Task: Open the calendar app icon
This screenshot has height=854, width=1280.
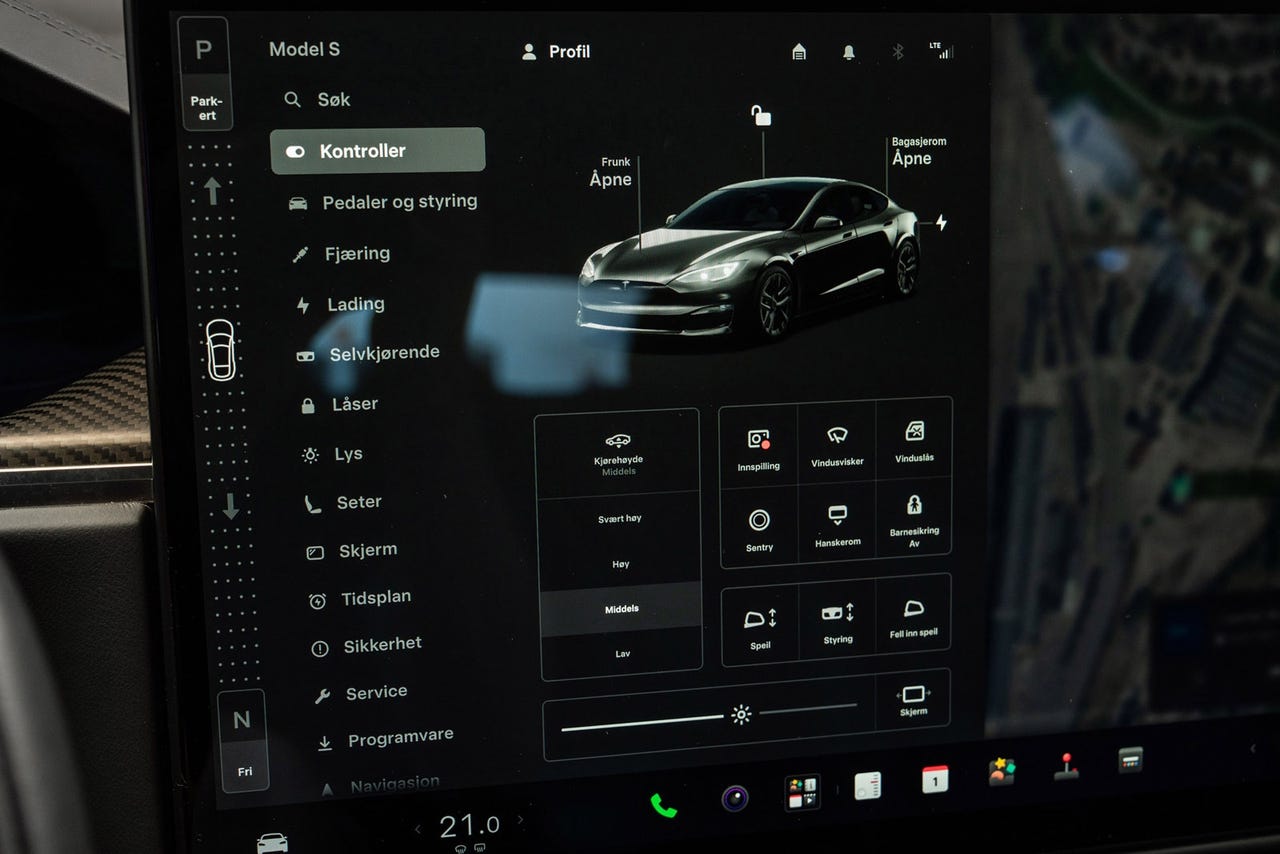Action: (x=935, y=779)
